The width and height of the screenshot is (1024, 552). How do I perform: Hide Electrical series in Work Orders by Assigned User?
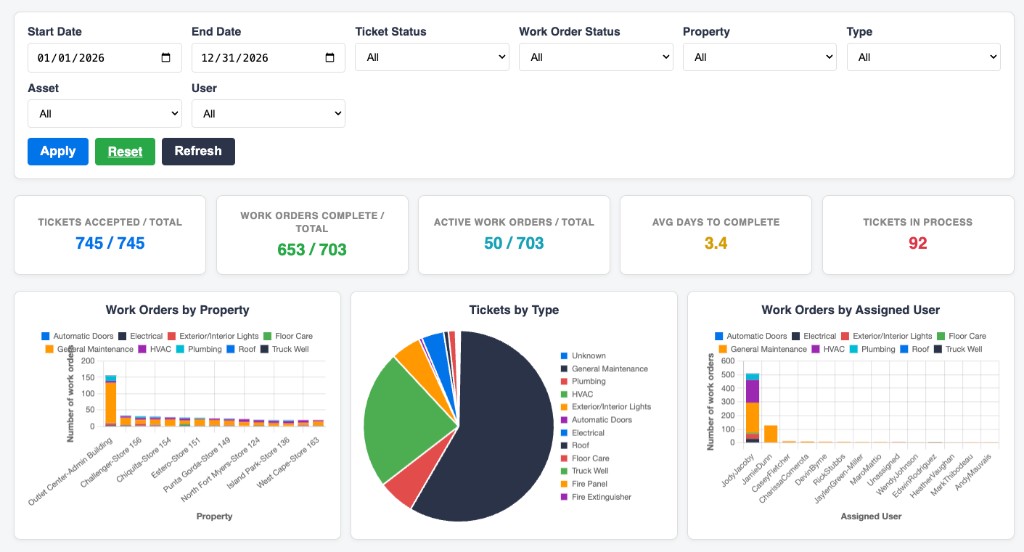coord(814,336)
